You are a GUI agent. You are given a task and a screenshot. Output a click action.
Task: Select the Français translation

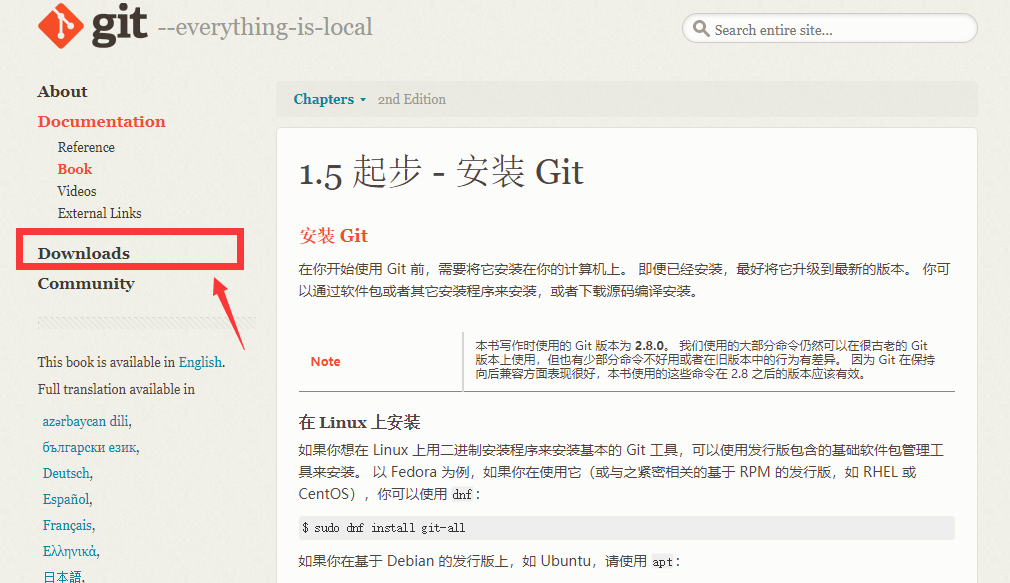tap(69, 525)
